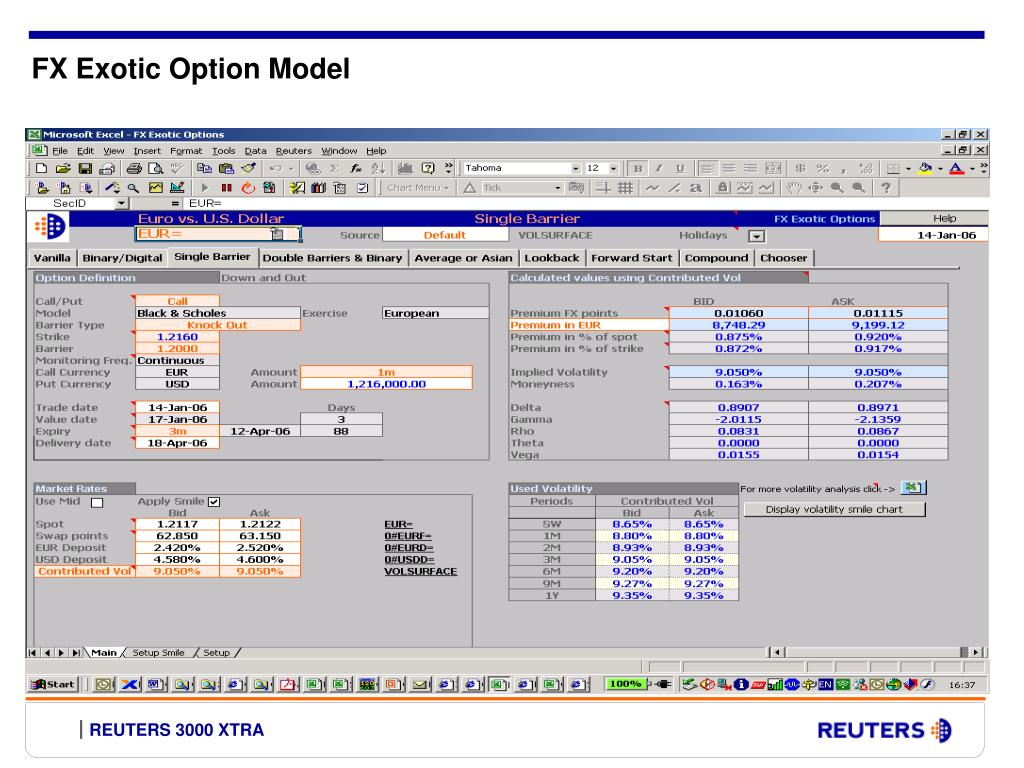Click the Merge and Center icon
The width and height of the screenshot is (1024, 768).
[773, 168]
